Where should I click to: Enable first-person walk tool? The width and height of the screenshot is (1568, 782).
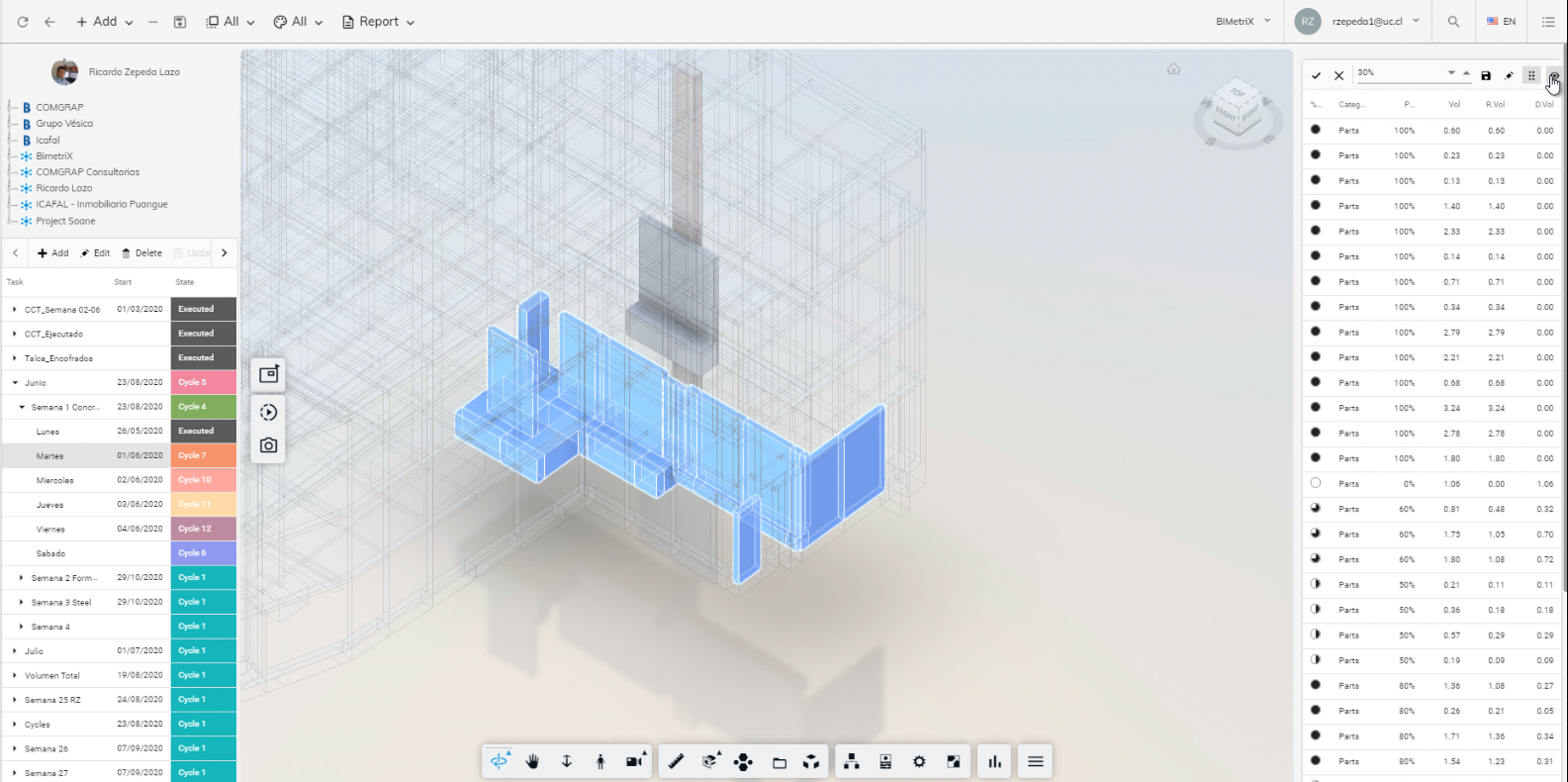coord(600,761)
